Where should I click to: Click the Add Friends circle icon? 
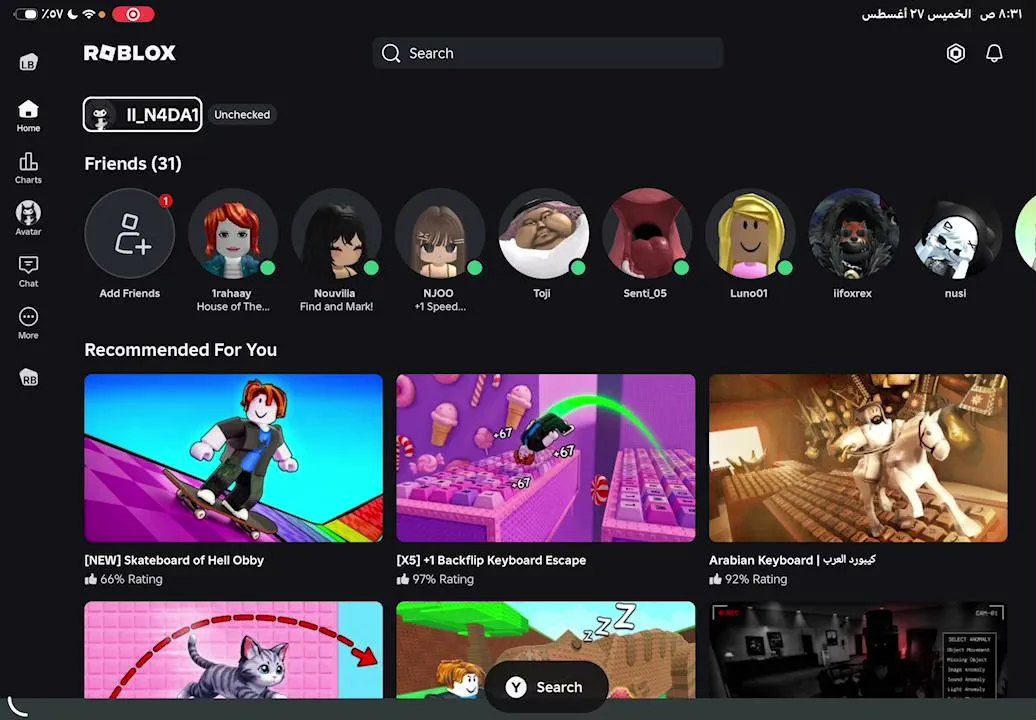[130, 233]
